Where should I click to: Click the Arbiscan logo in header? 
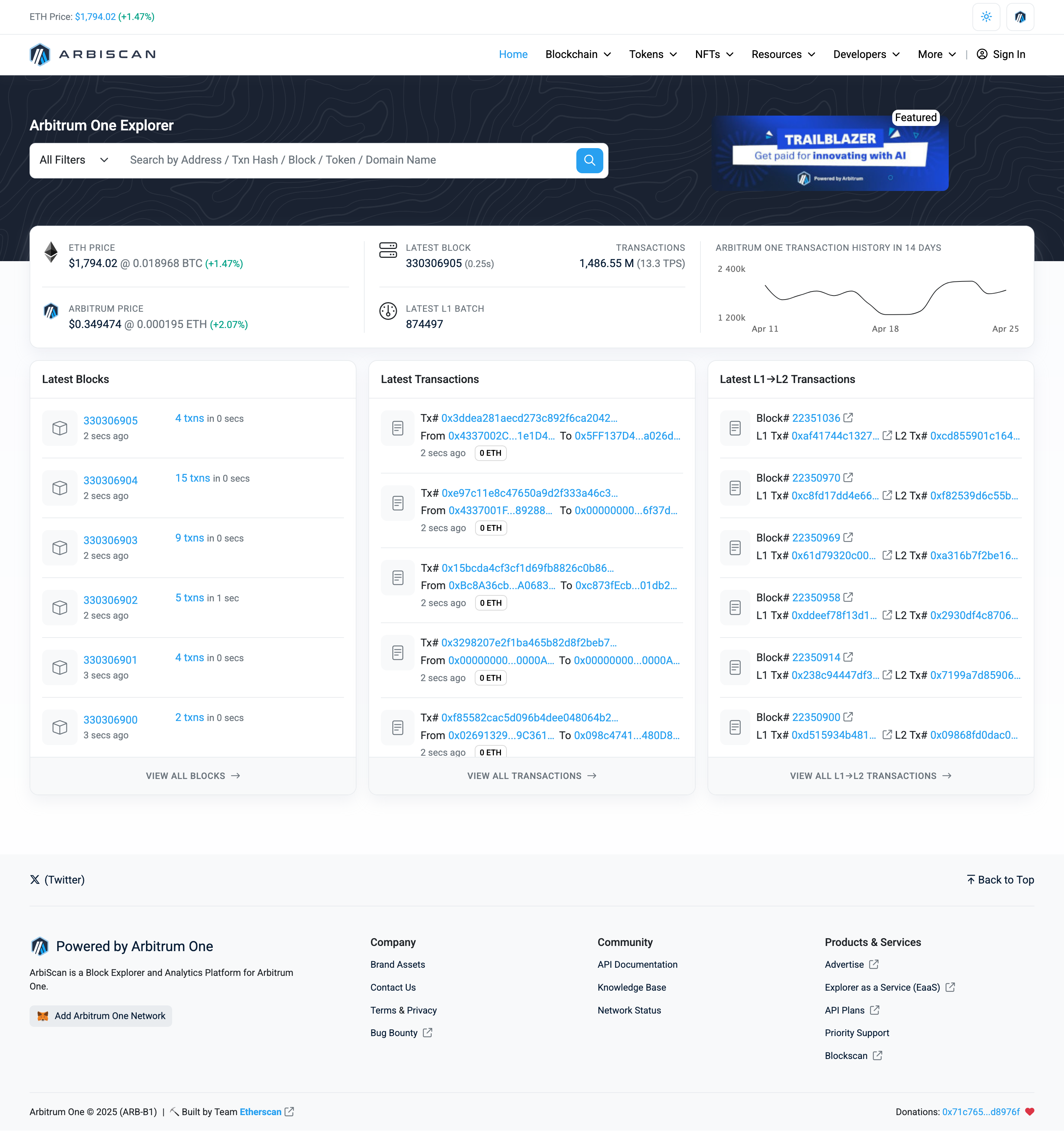click(93, 55)
